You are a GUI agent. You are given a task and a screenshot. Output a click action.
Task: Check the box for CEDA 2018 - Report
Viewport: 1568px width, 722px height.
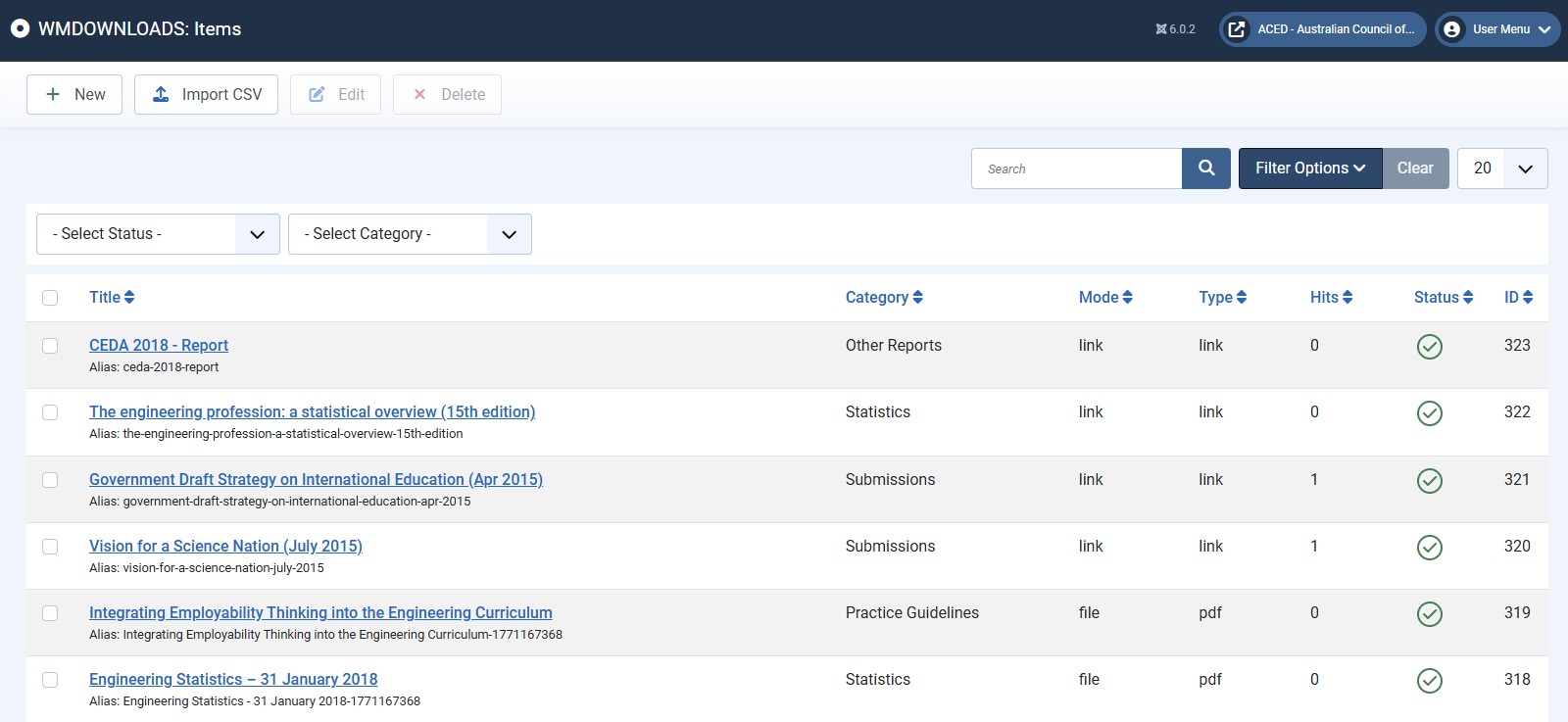[x=50, y=346]
